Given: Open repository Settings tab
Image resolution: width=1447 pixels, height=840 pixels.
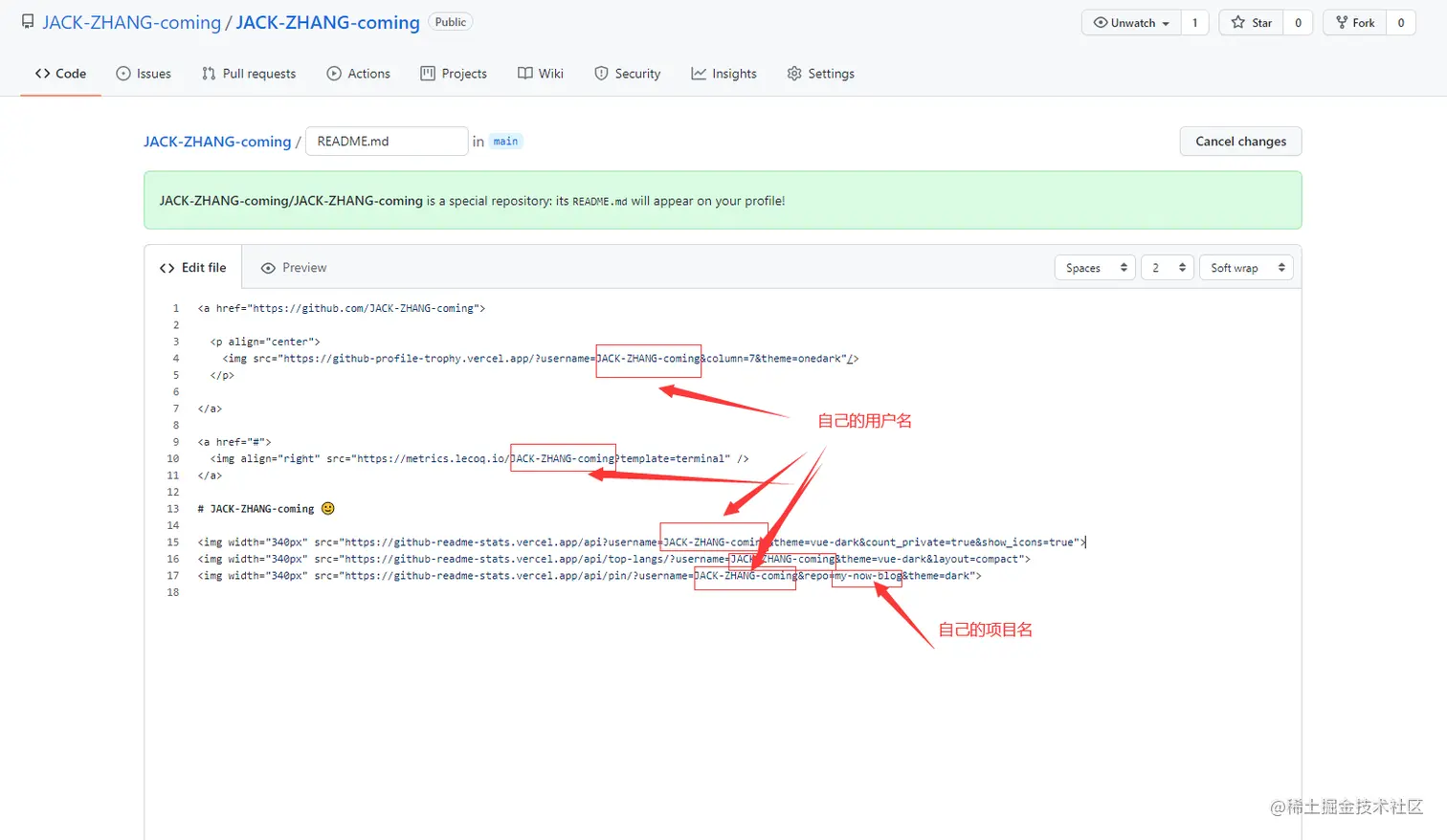Looking at the screenshot, I should pyautogui.click(x=821, y=74).
